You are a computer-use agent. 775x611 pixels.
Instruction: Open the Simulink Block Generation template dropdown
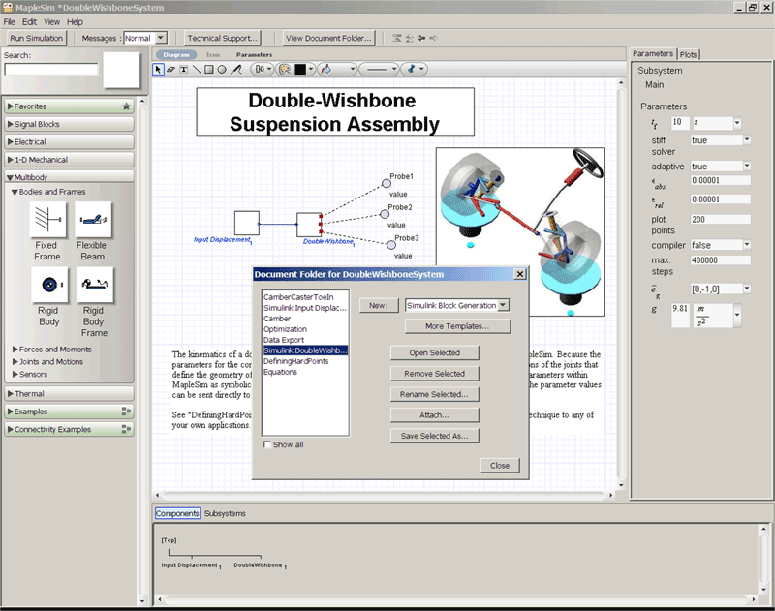tap(503, 305)
